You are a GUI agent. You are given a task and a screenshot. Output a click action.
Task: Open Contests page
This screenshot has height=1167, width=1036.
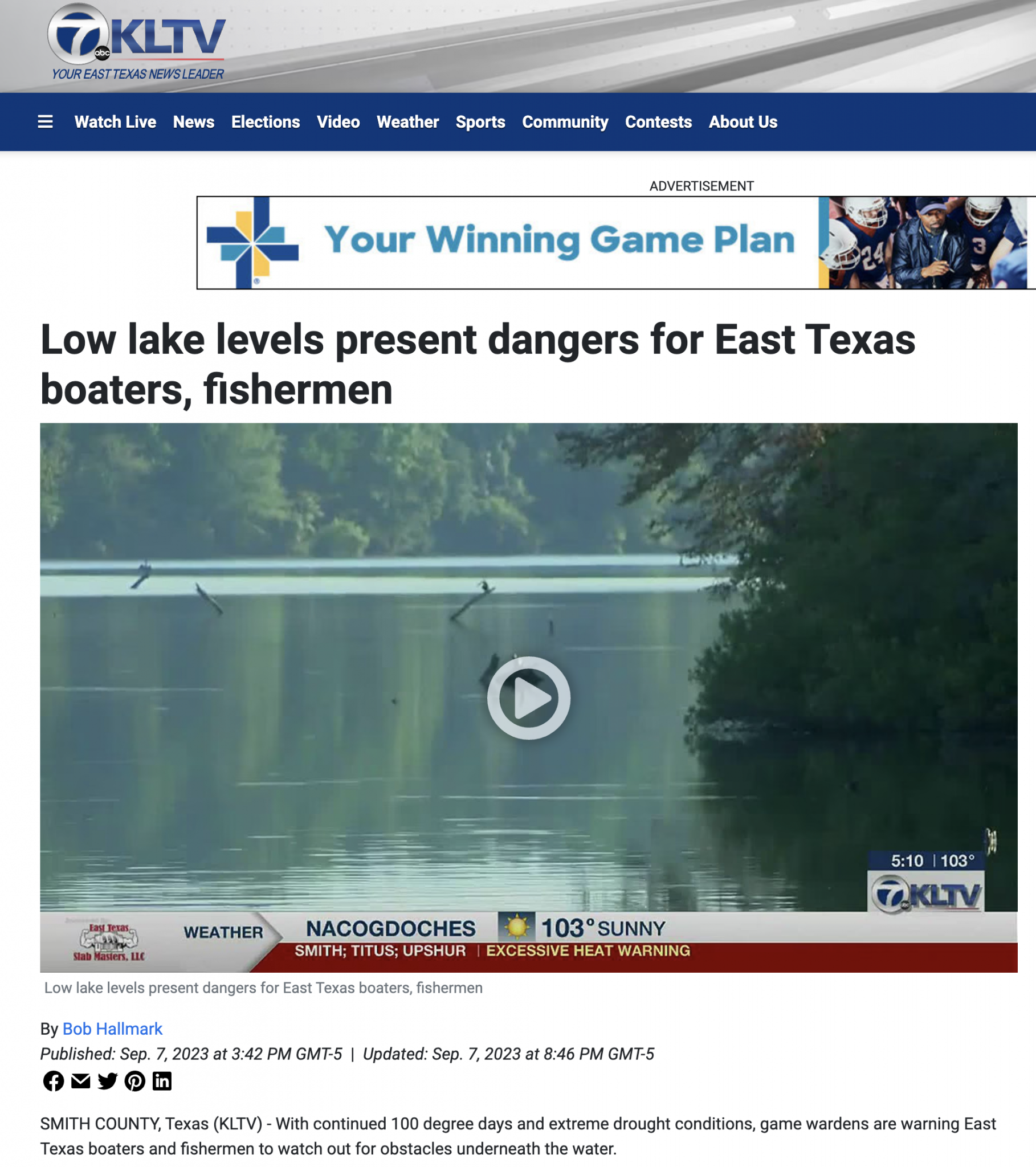(x=659, y=121)
